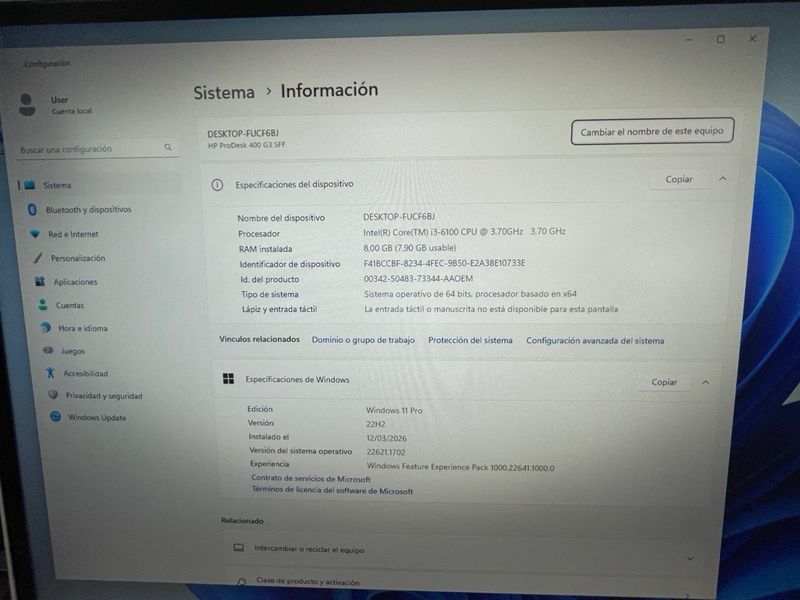Collapse Especificaciones de Windows section
The width and height of the screenshot is (800, 600).
706,382
